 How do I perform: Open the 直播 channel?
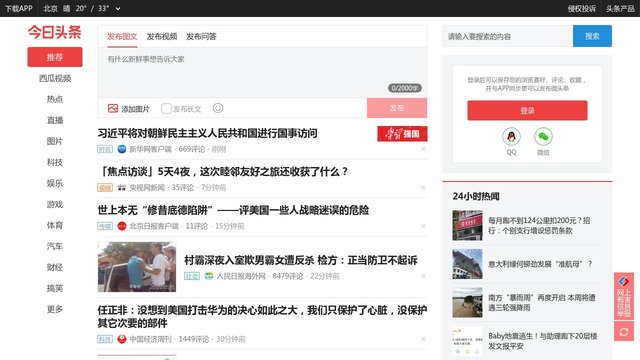pyautogui.click(x=55, y=120)
